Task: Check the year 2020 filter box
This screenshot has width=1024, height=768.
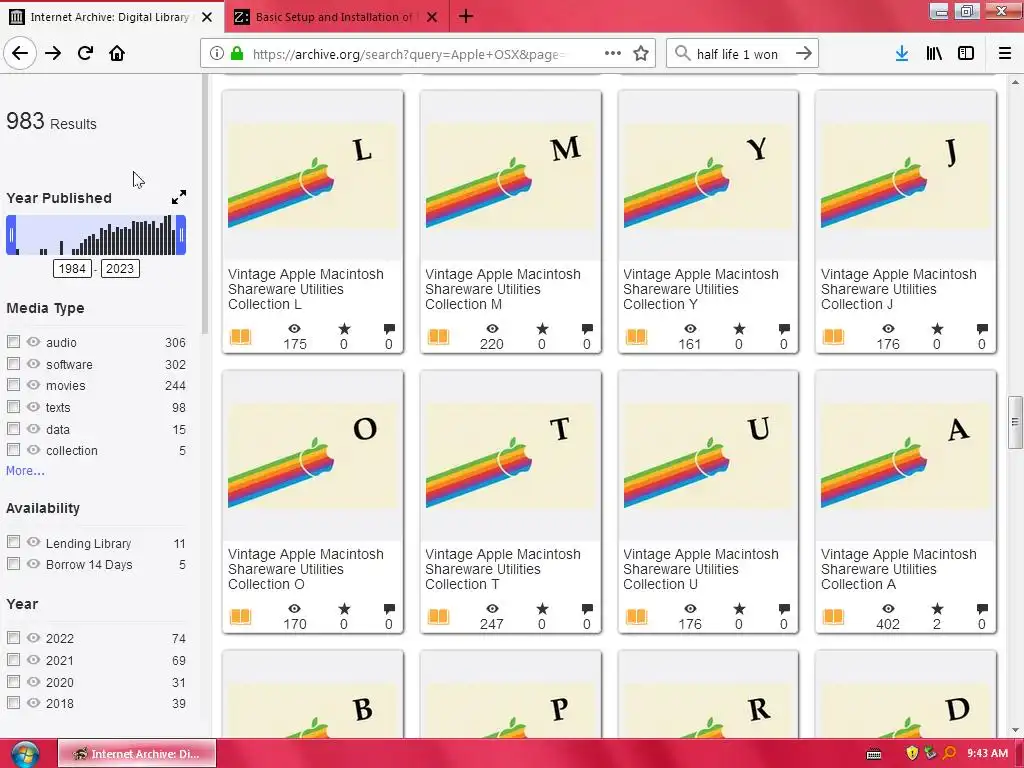Action: pos(13,681)
